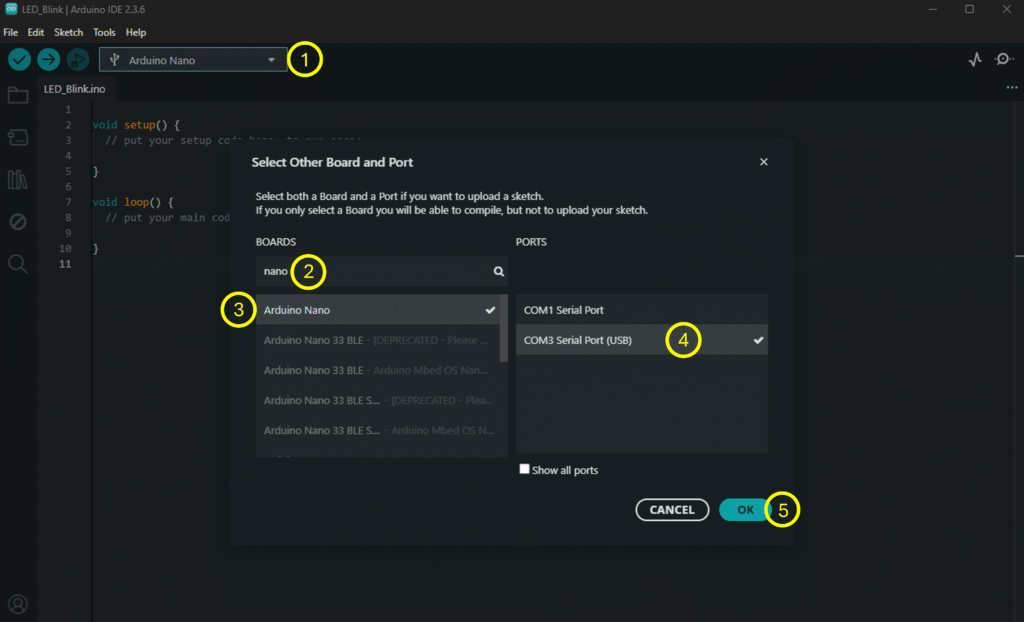Open the Sketch menu

[69, 32]
